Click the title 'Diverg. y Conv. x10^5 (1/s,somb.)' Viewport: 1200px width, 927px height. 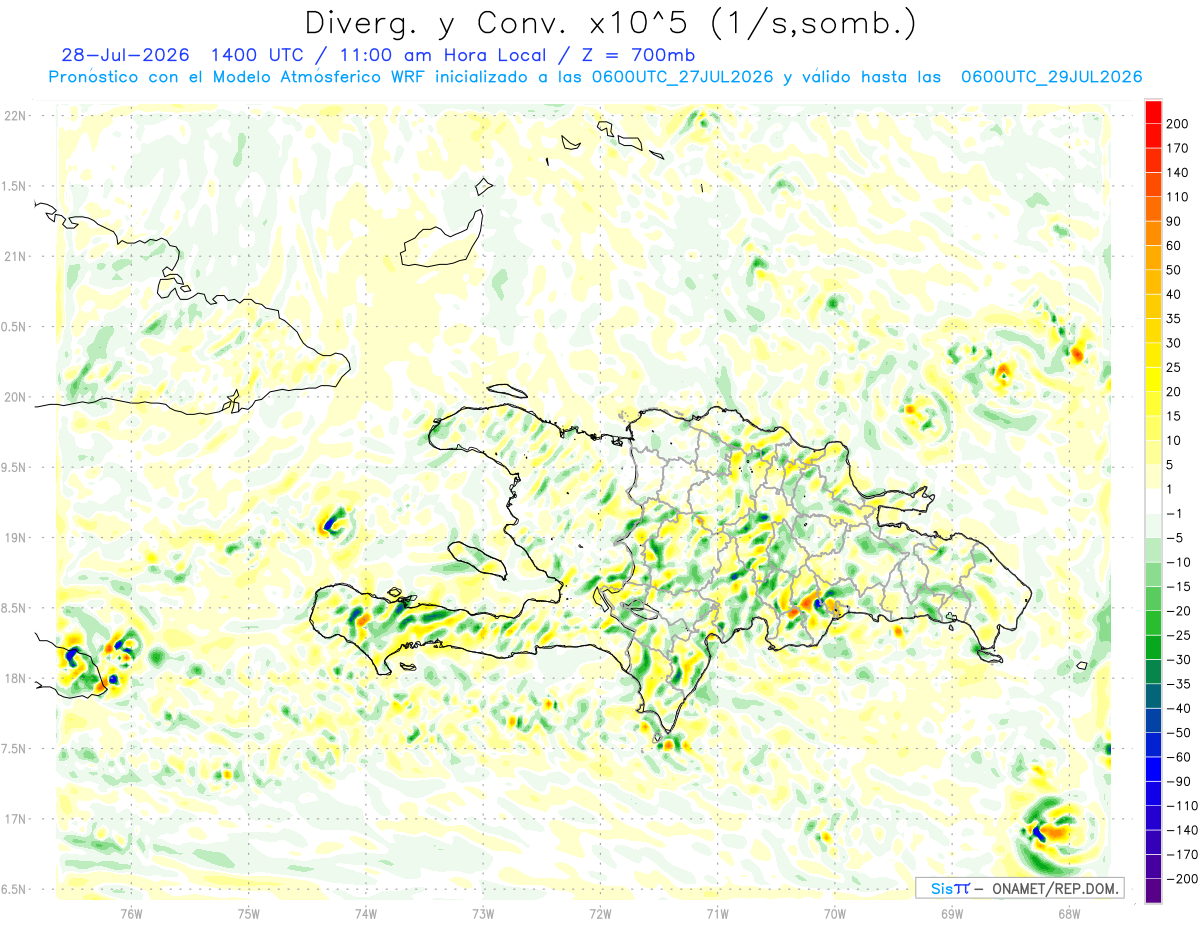pyautogui.click(x=610, y=22)
